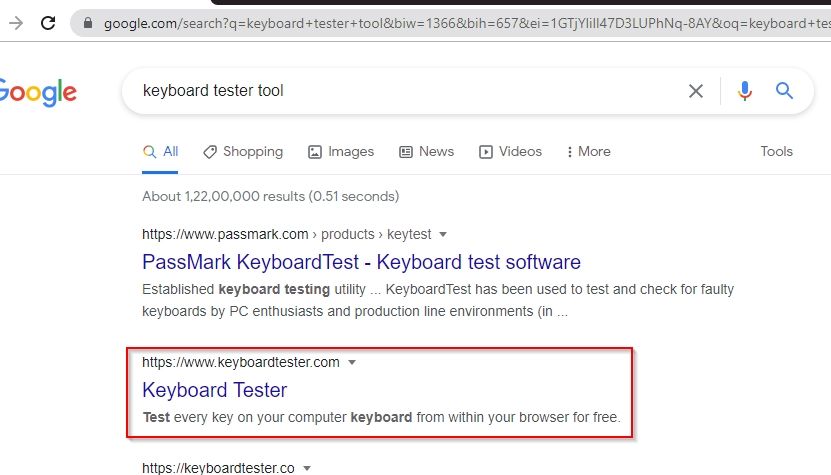Click the blue magnifier search button
Viewport: 831px width, 475px height.
click(x=784, y=91)
